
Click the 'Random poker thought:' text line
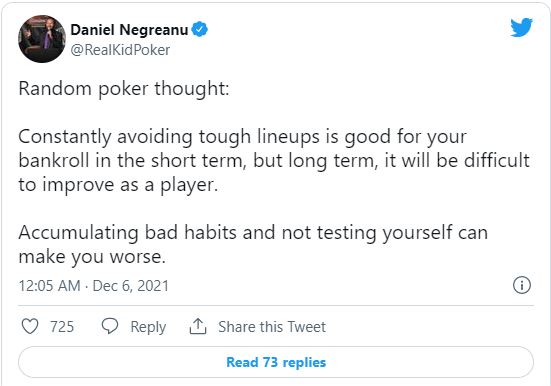point(124,88)
